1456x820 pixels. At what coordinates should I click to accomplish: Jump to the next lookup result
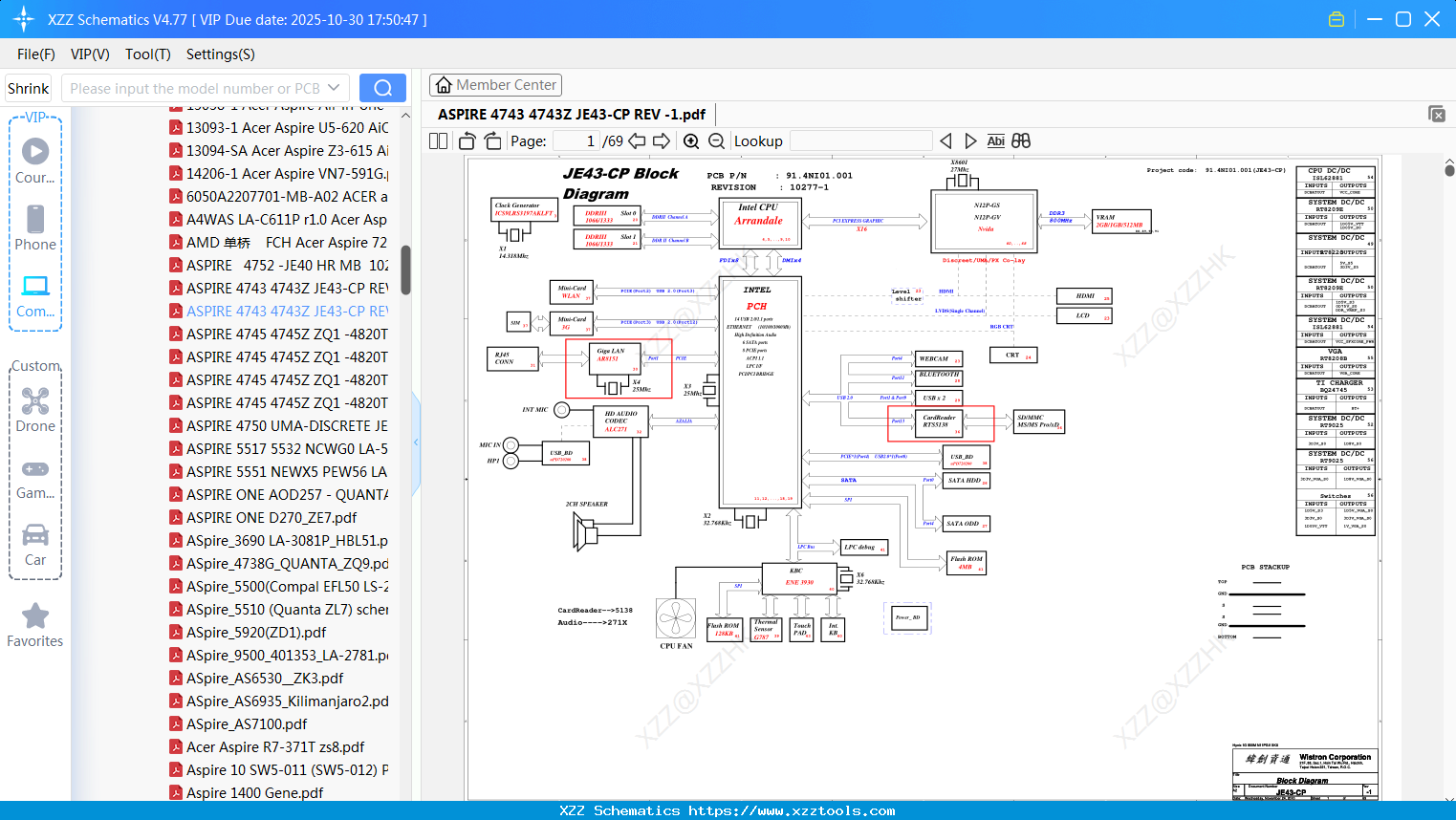(x=970, y=141)
